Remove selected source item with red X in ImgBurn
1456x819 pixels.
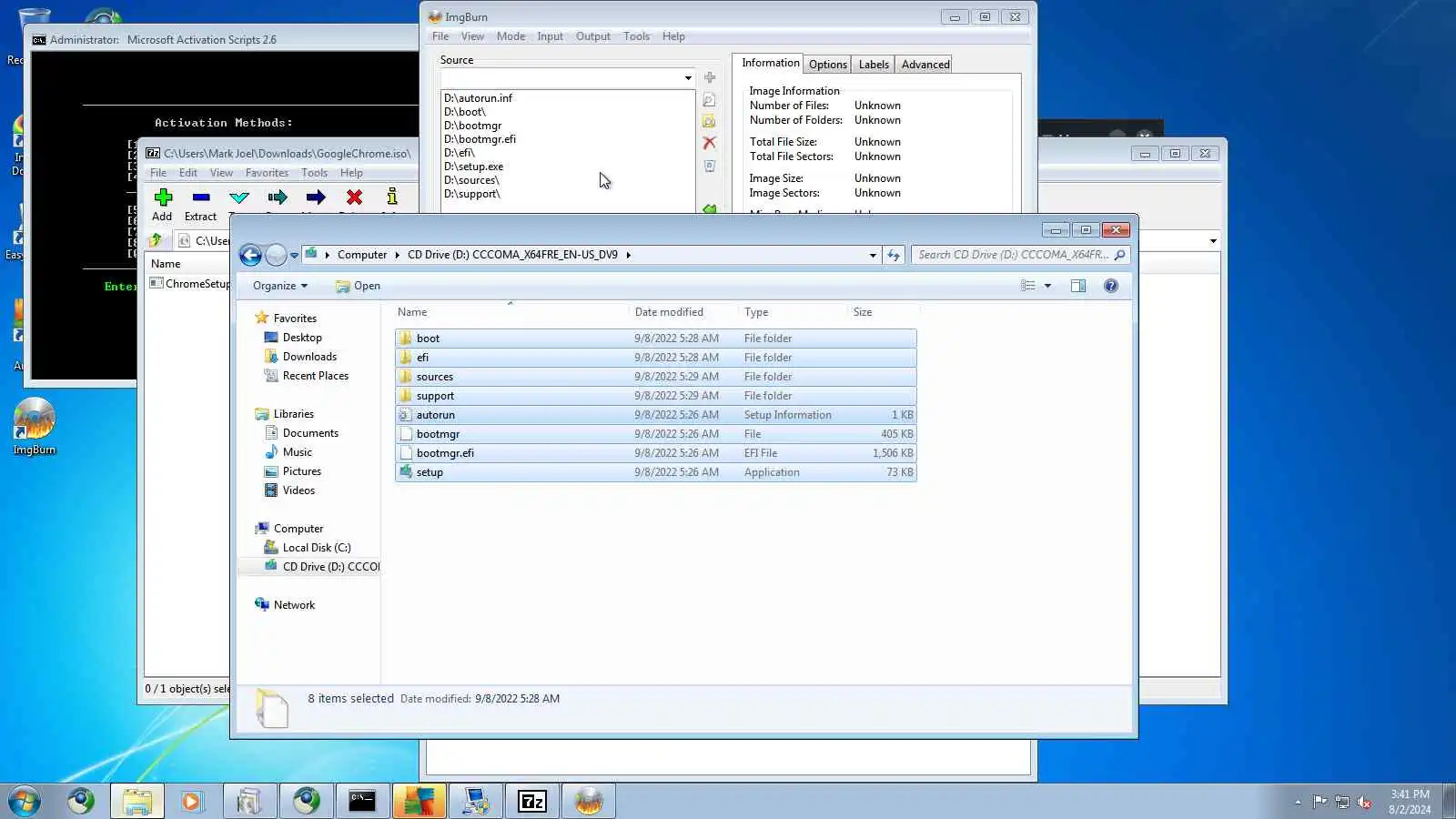(710, 143)
